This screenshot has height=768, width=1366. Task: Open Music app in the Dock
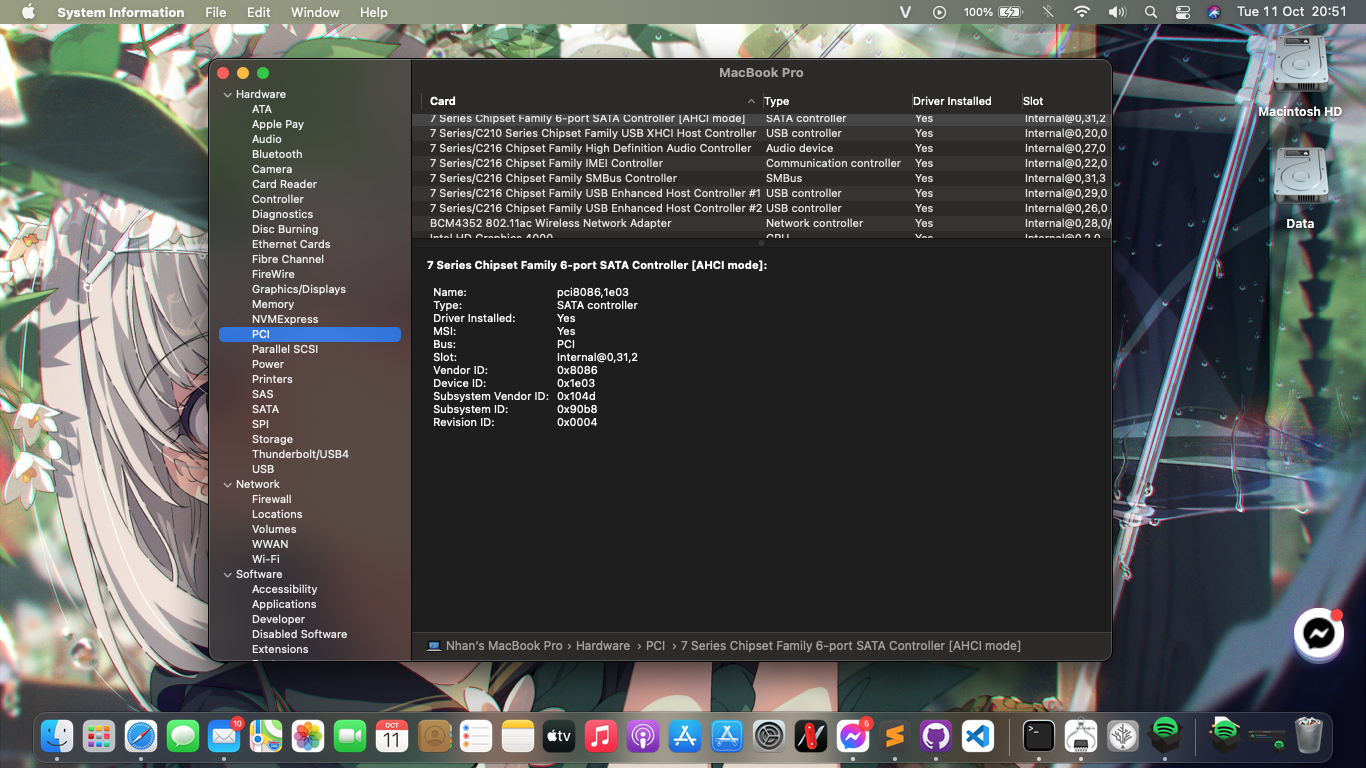601,737
